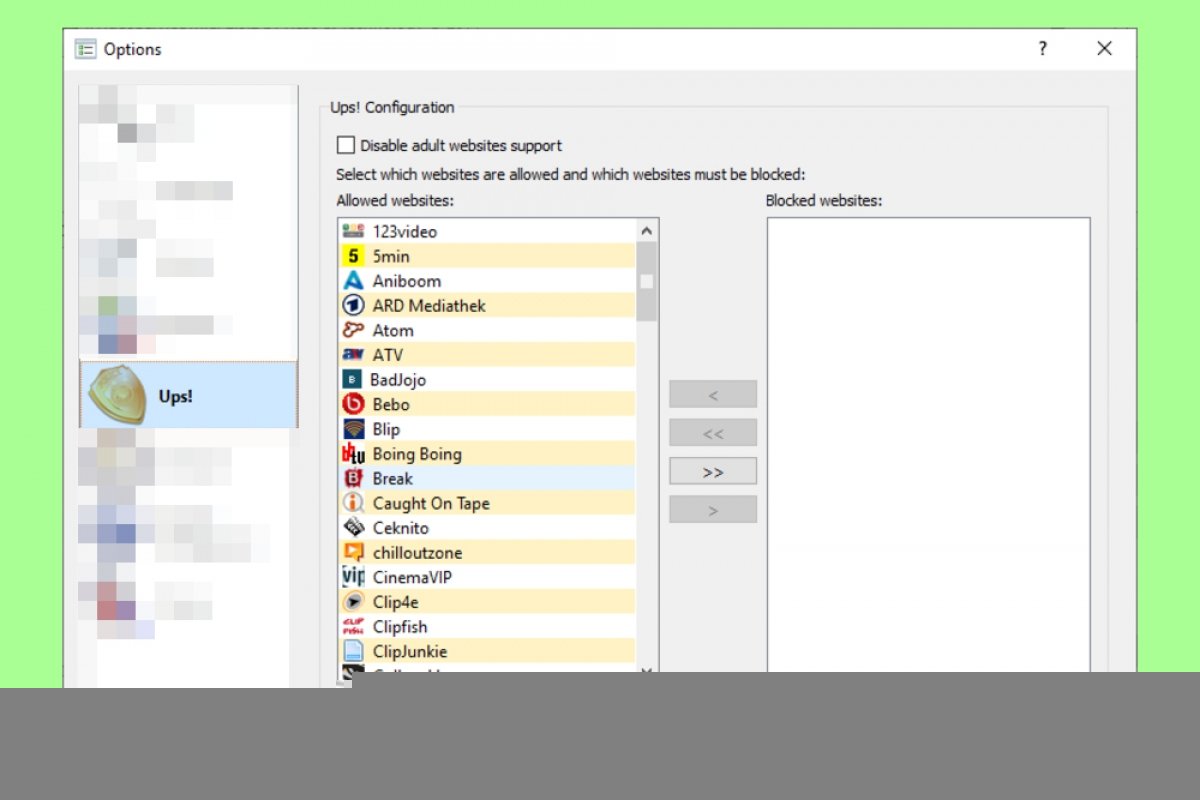Click the red Bebo icon

[353, 404]
